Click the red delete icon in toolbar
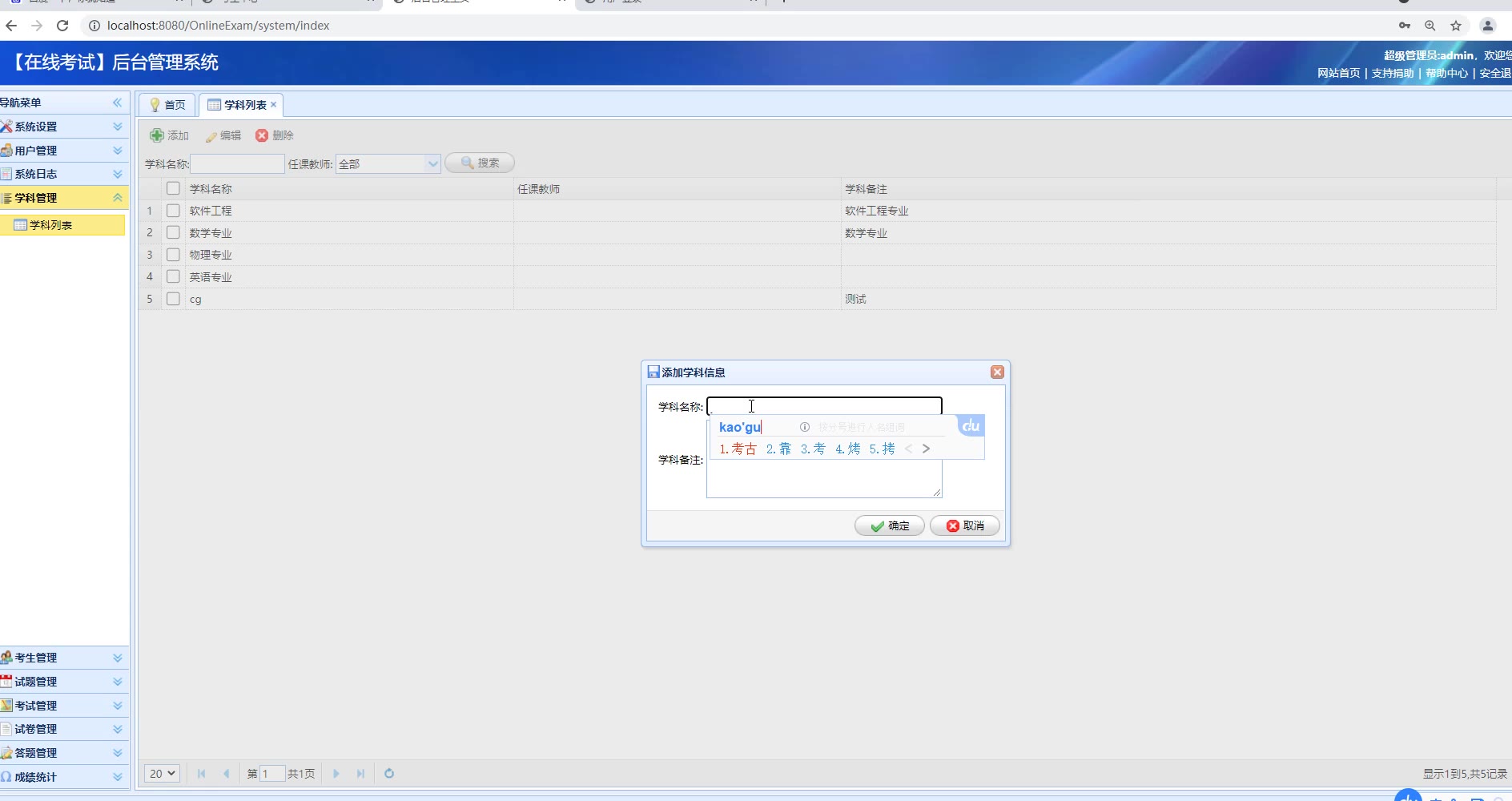This screenshot has width=1512, height=801. pyautogui.click(x=262, y=135)
